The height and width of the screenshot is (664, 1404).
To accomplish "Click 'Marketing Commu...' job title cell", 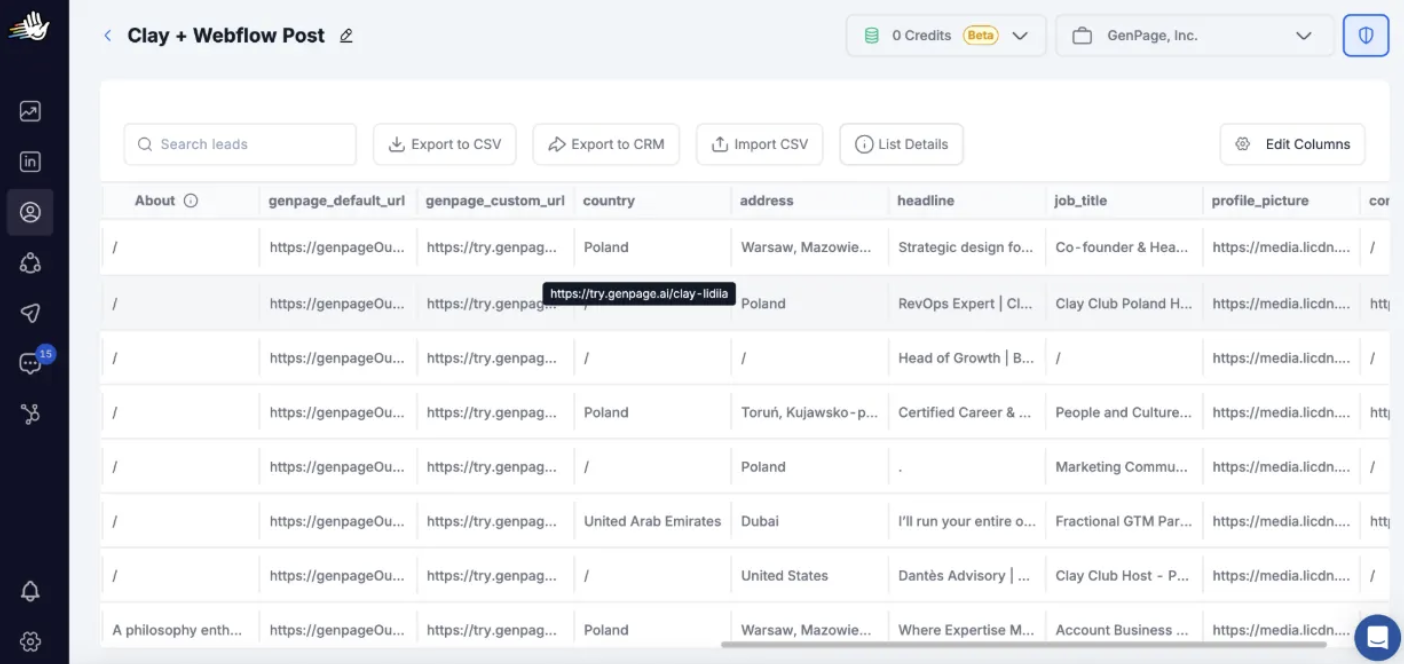I will 1122,467.
